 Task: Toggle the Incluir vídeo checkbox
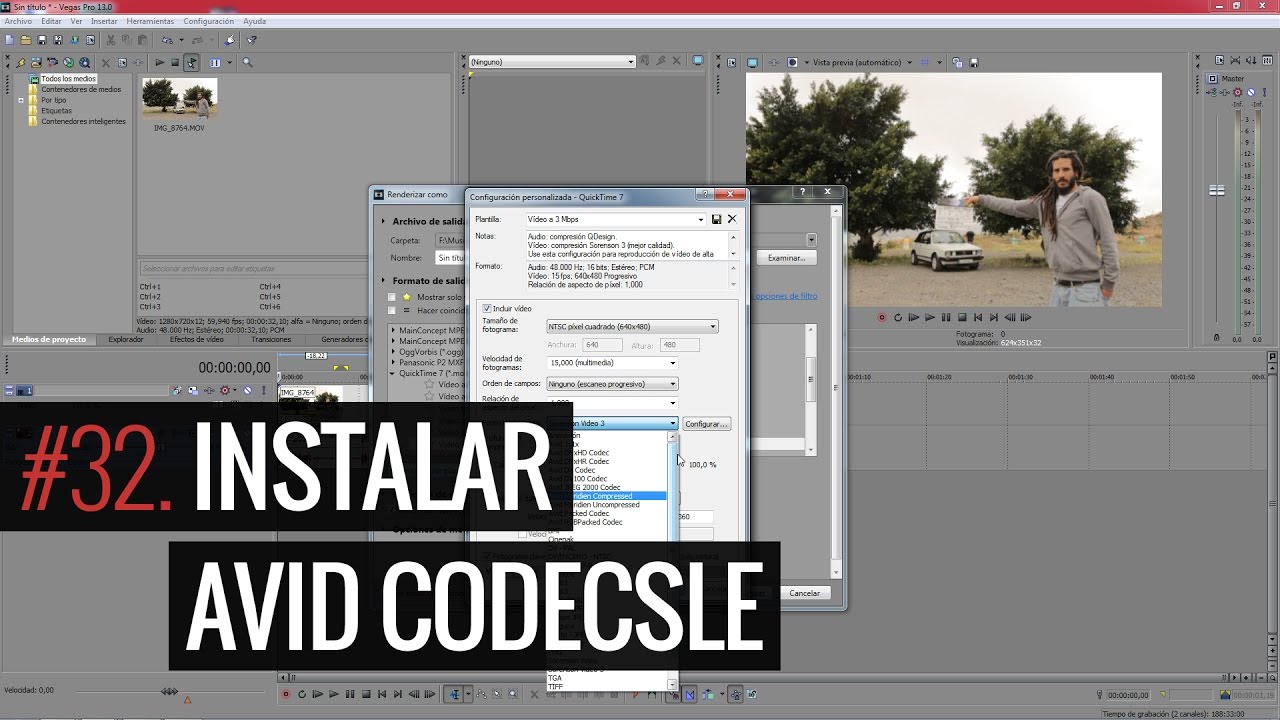(x=487, y=309)
